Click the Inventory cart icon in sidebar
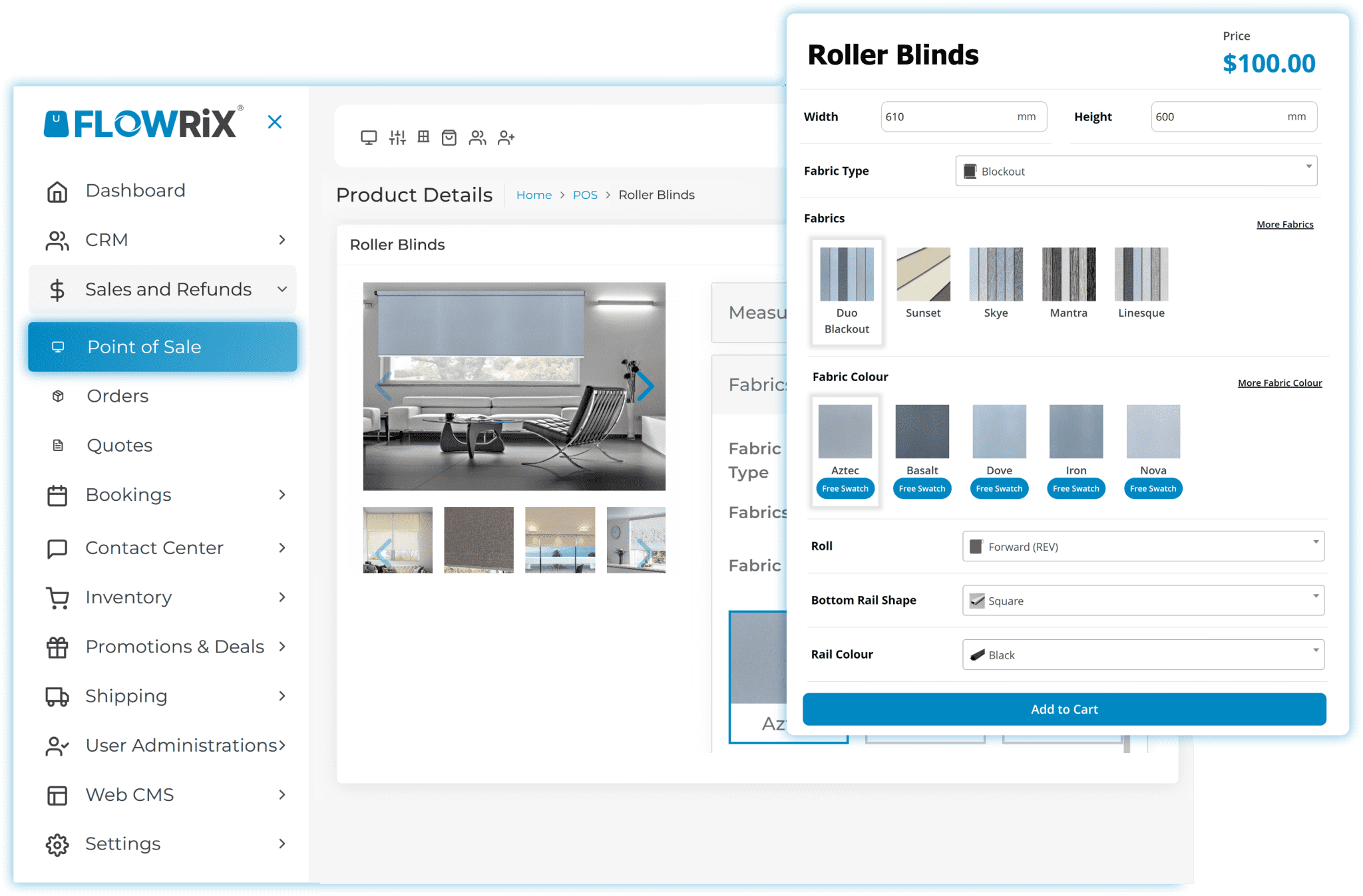Viewport: 1363px width, 896px height. coord(58,597)
